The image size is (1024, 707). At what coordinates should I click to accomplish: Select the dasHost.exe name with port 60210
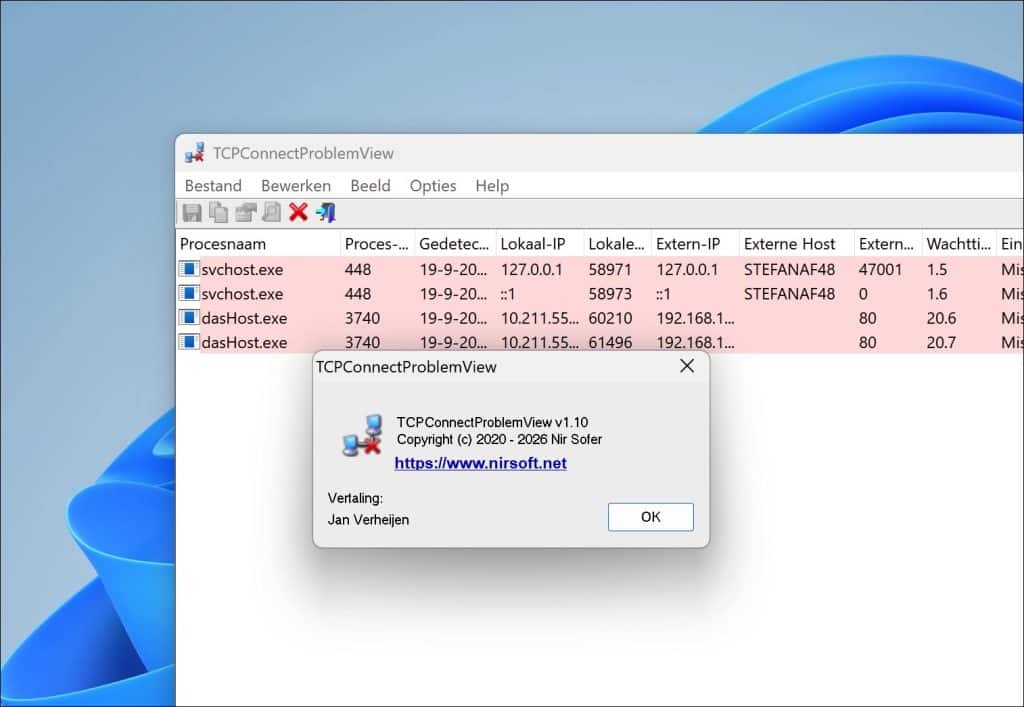[244, 318]
